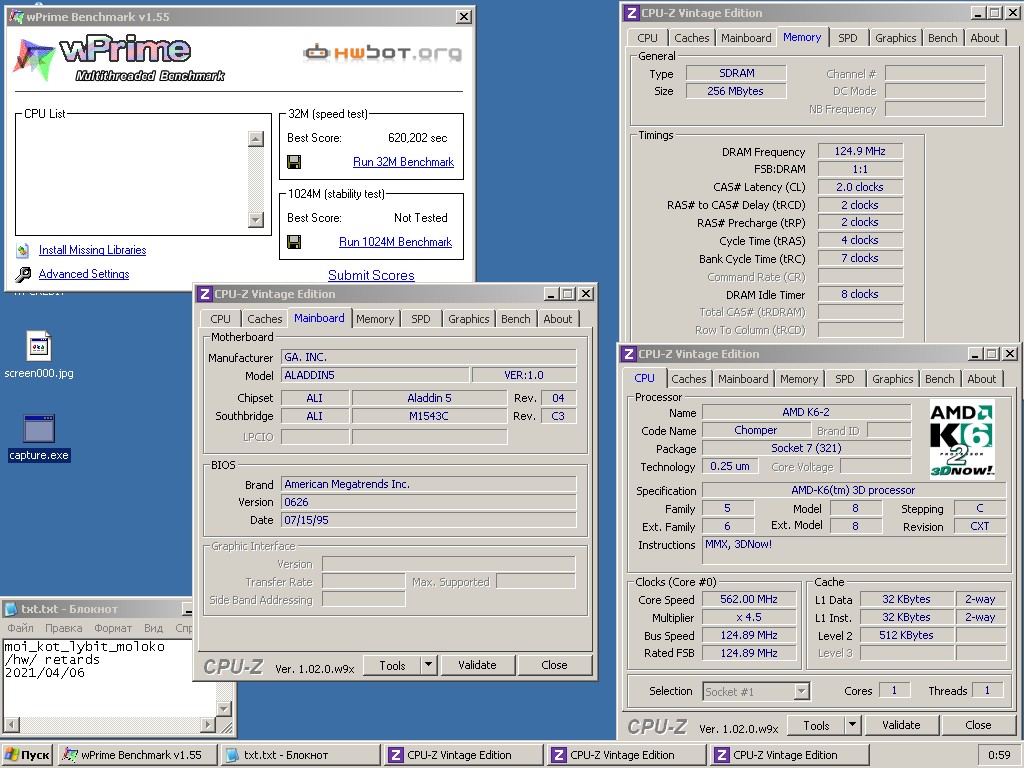Open the Вид menu in Notepad
Image resolution: width=1024 pixels, height=768 pixels.
[x=153, y=628]
